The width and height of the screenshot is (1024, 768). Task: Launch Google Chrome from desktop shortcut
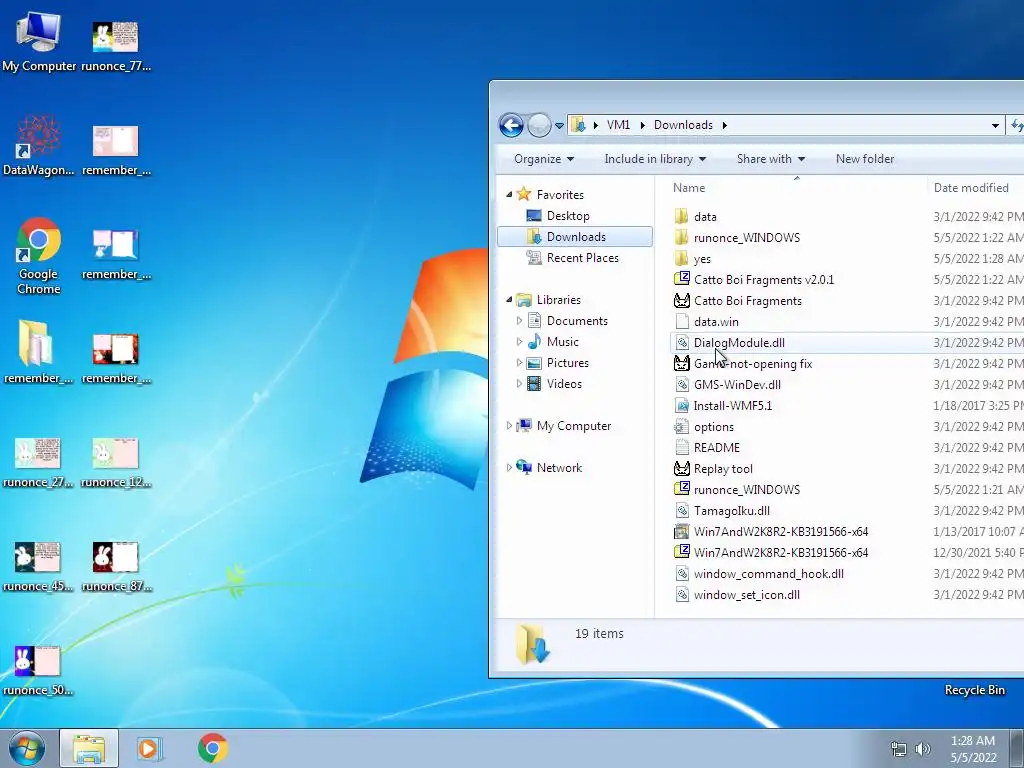pyautogui.click(x=38, y=256)
